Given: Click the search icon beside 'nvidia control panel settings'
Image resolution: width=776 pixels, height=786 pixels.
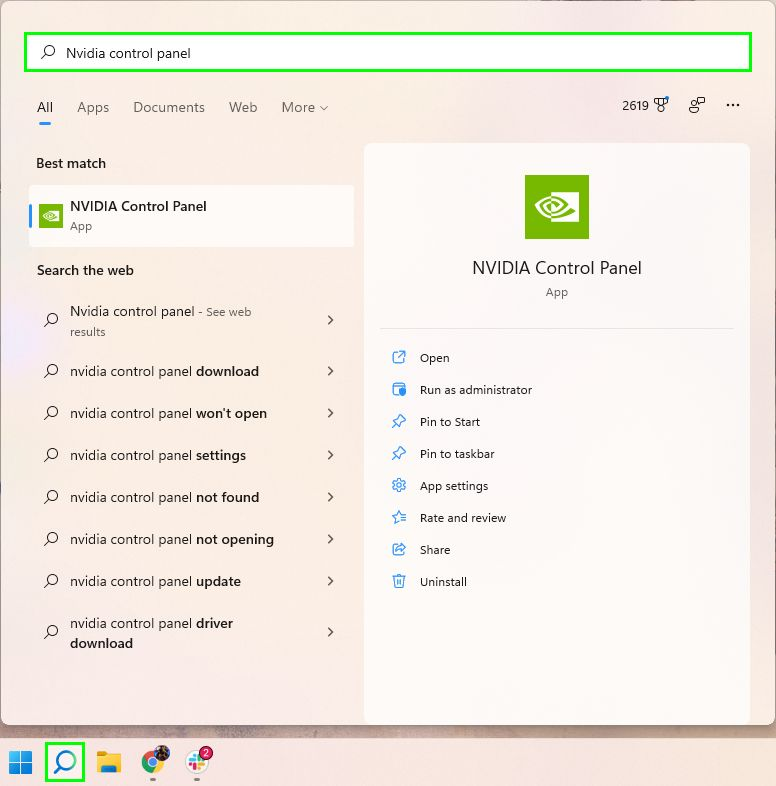Looking at the screenshot, I should click(x=51, y=455).
